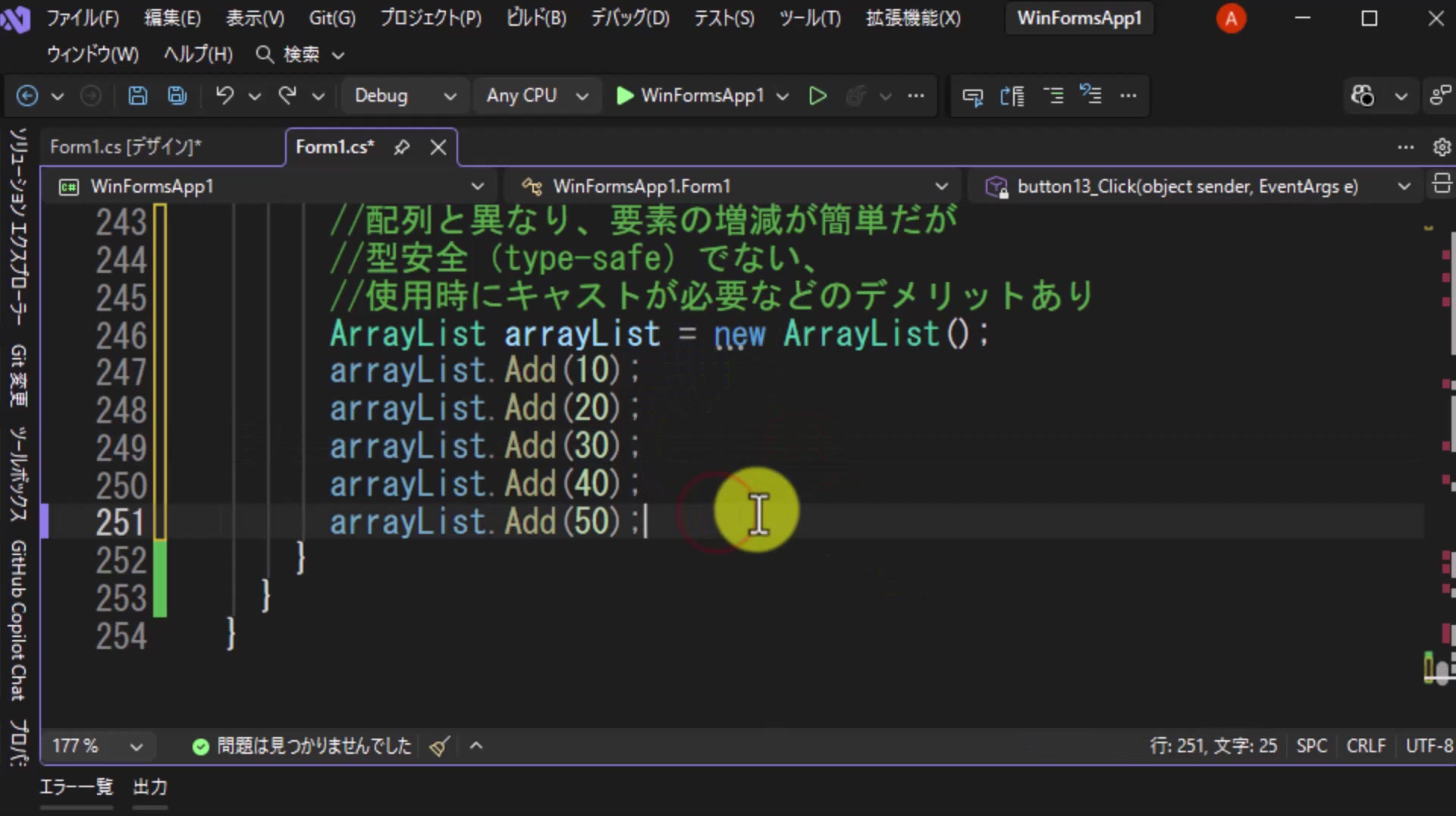Undo the last edit
This screenshot has width=1456, height=816.
(x=224, y=96)
